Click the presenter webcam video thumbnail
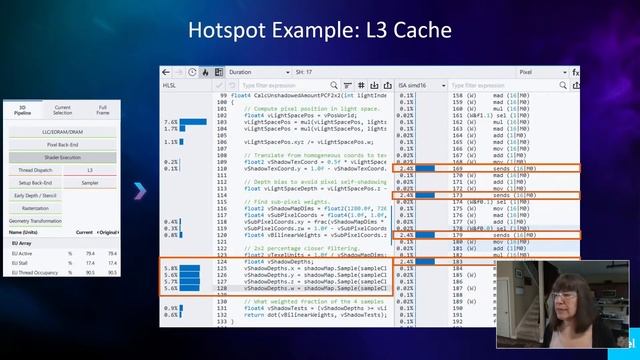Image resolution: width=640 pixels, height=360 pixels. tap(563, 304)
